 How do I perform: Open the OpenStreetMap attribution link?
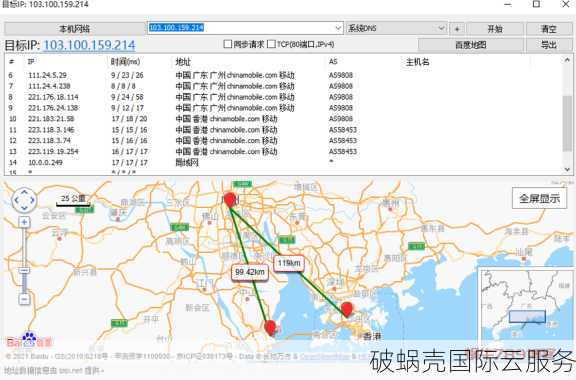(x=324, y=356)
